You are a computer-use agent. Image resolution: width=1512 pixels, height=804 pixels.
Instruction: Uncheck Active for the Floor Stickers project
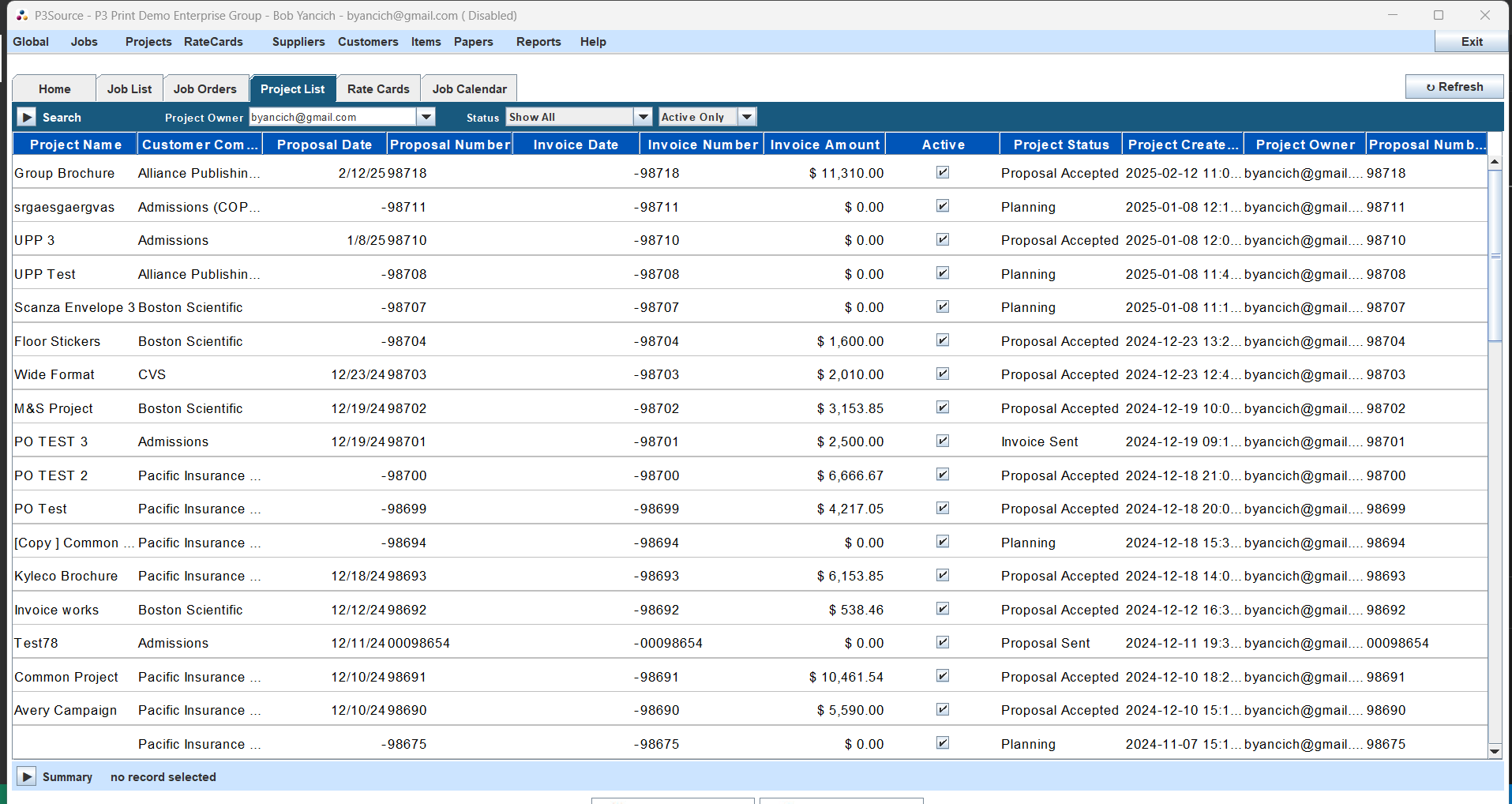[x=942, y=340]
